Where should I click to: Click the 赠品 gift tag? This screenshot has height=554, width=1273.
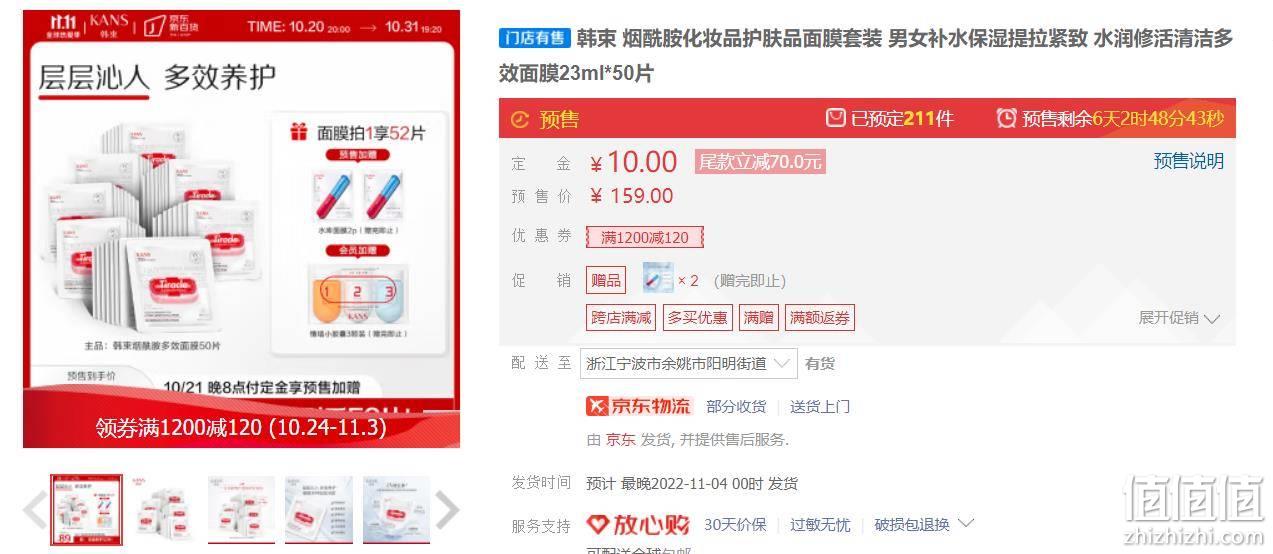click(x=606, y=280)
